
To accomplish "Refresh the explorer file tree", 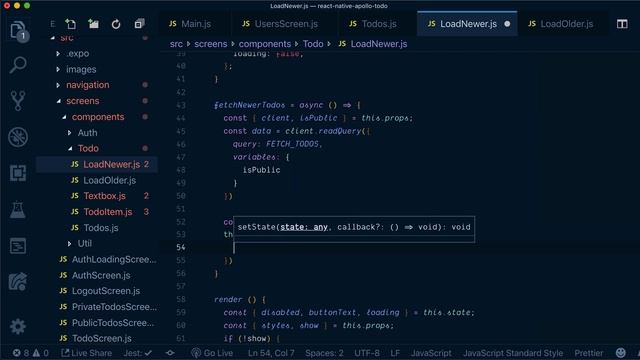I will 116,24.
